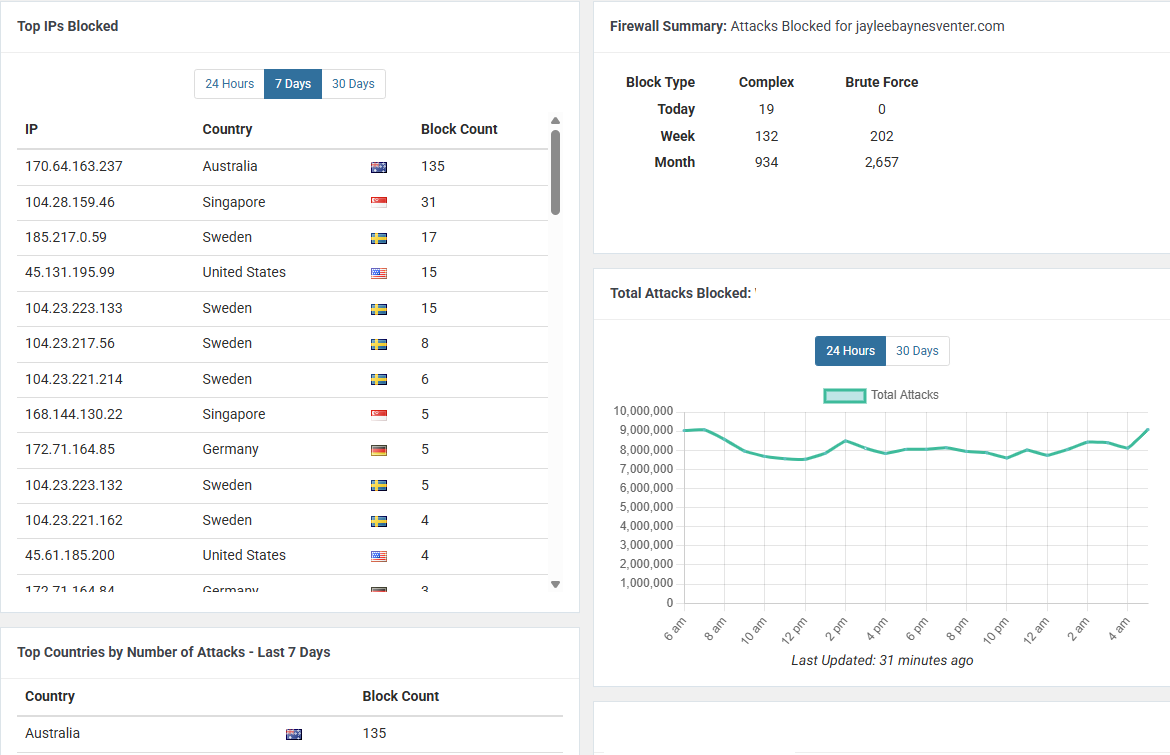
Task: Click the Singapore flag beside 104.28.159.46
Action: tap(379, 203)
